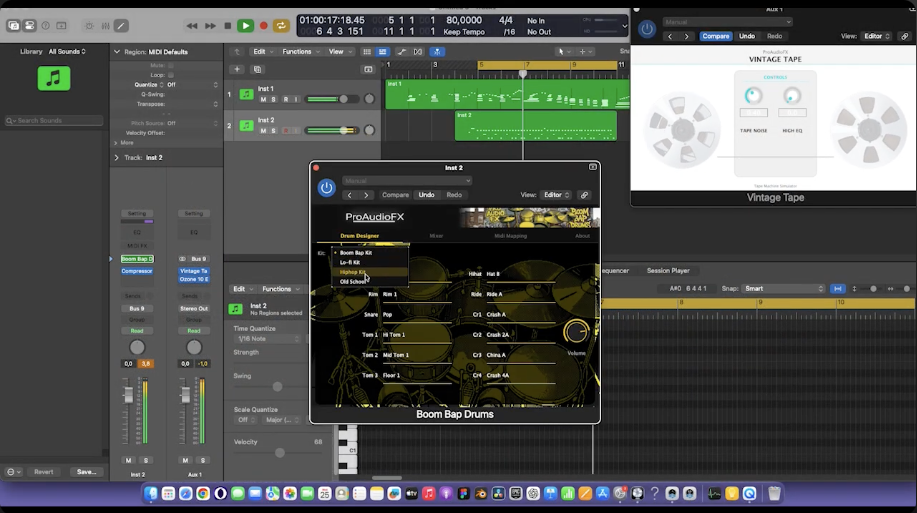
Task: Select Hiphop Kit from kit menu
Action: coord(353,272)
